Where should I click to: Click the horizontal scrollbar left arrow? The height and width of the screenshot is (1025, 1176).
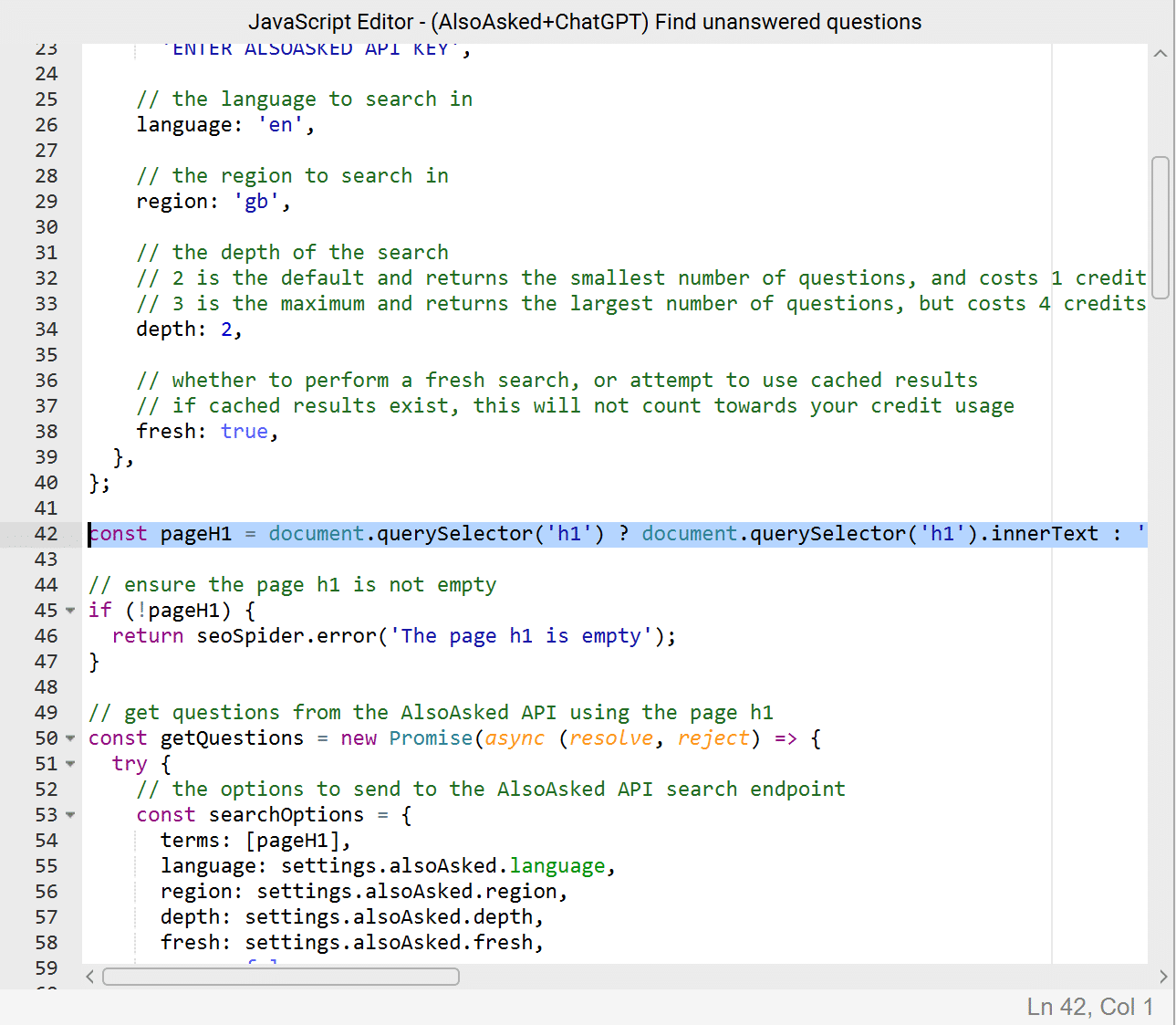tap(89, 977)
